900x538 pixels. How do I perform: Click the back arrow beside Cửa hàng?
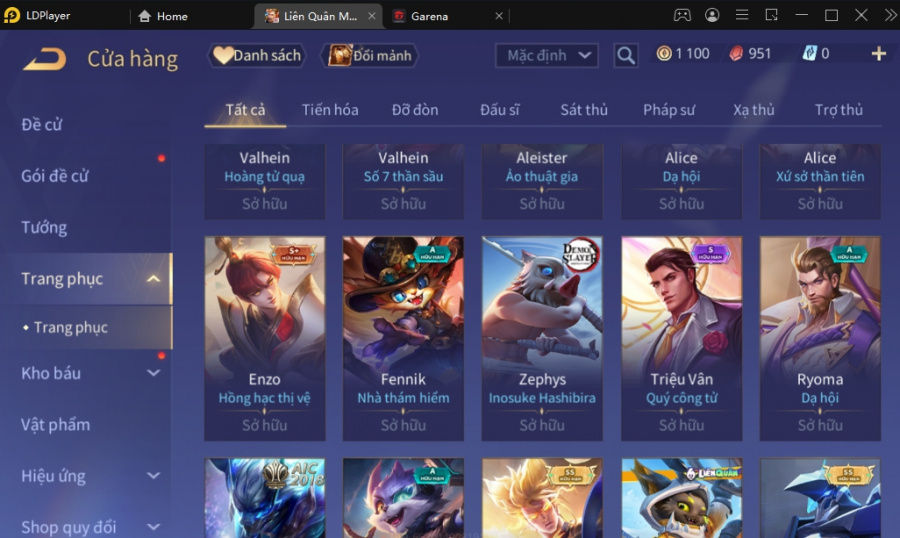coord(45,59)
